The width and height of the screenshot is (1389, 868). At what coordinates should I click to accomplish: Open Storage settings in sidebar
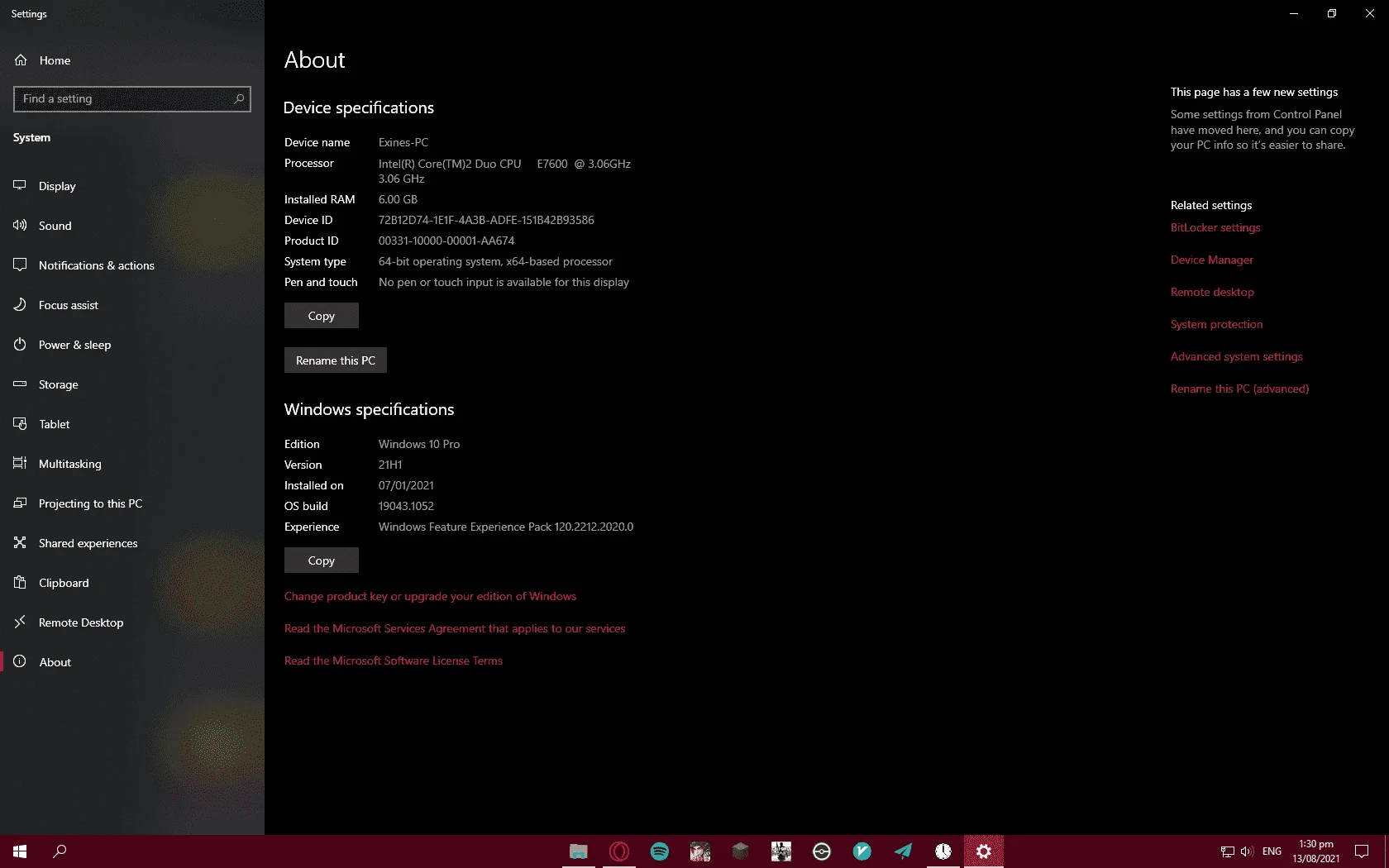(132, 384)
